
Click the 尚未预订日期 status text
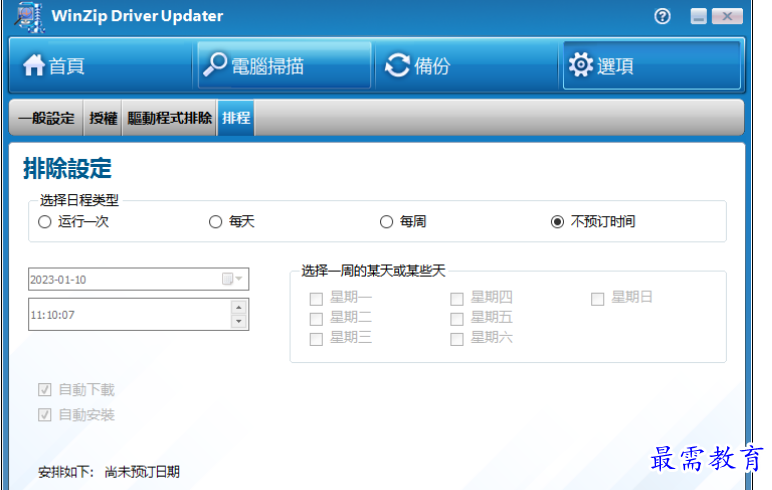point(142,472)
